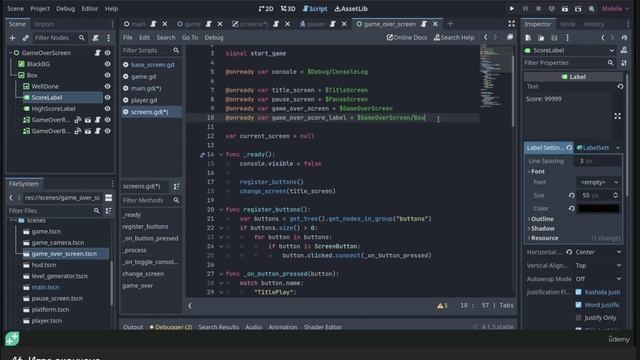Toggle the Word Justification checkbox

pos(578,305)
